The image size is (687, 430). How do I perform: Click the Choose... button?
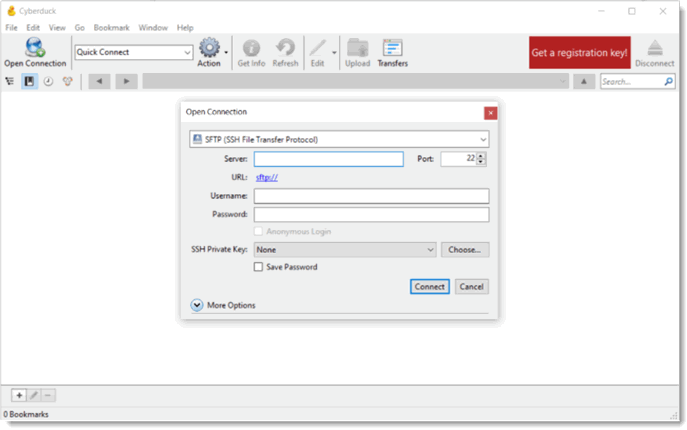click(x=465, y=250)
